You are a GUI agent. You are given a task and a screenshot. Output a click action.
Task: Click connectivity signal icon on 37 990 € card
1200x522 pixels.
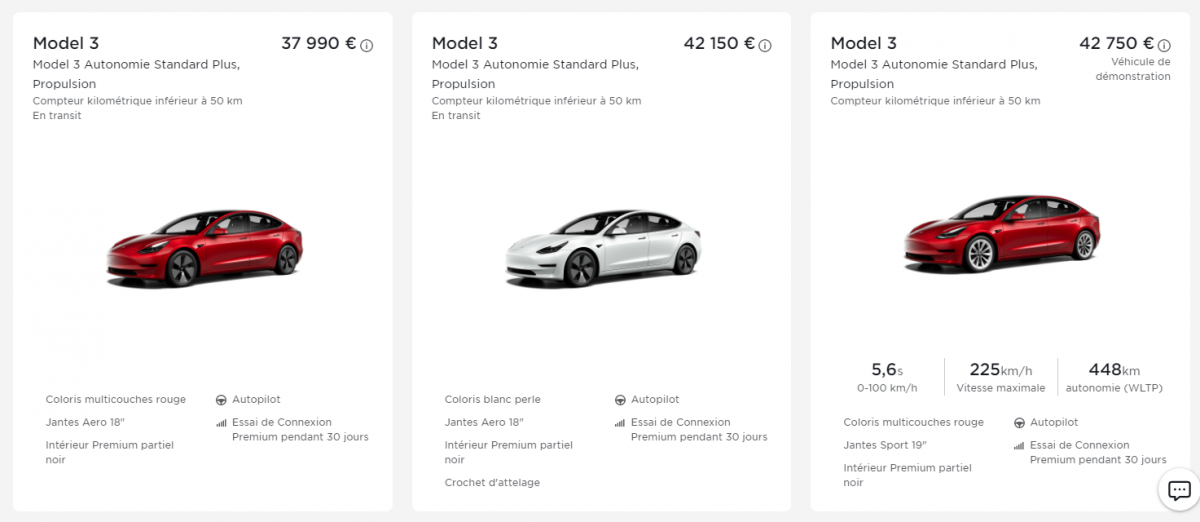pyautogui.click(x=221, y=423)
